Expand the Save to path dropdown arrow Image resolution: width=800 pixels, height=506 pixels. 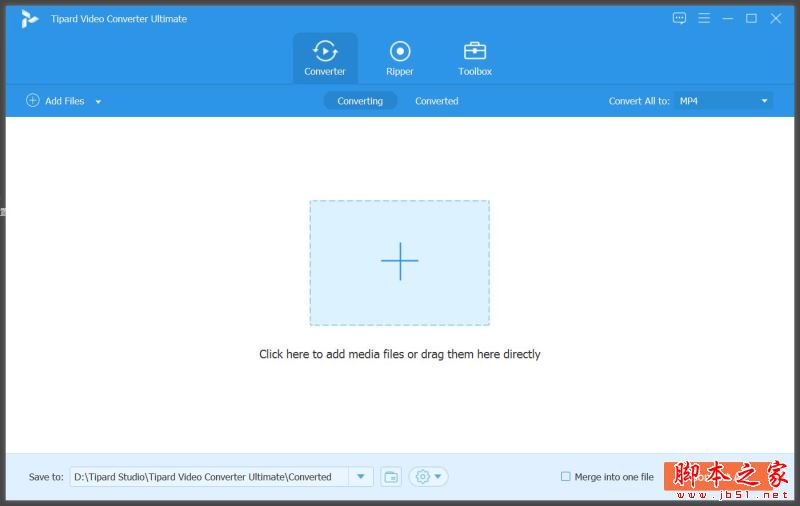point(361,477)
